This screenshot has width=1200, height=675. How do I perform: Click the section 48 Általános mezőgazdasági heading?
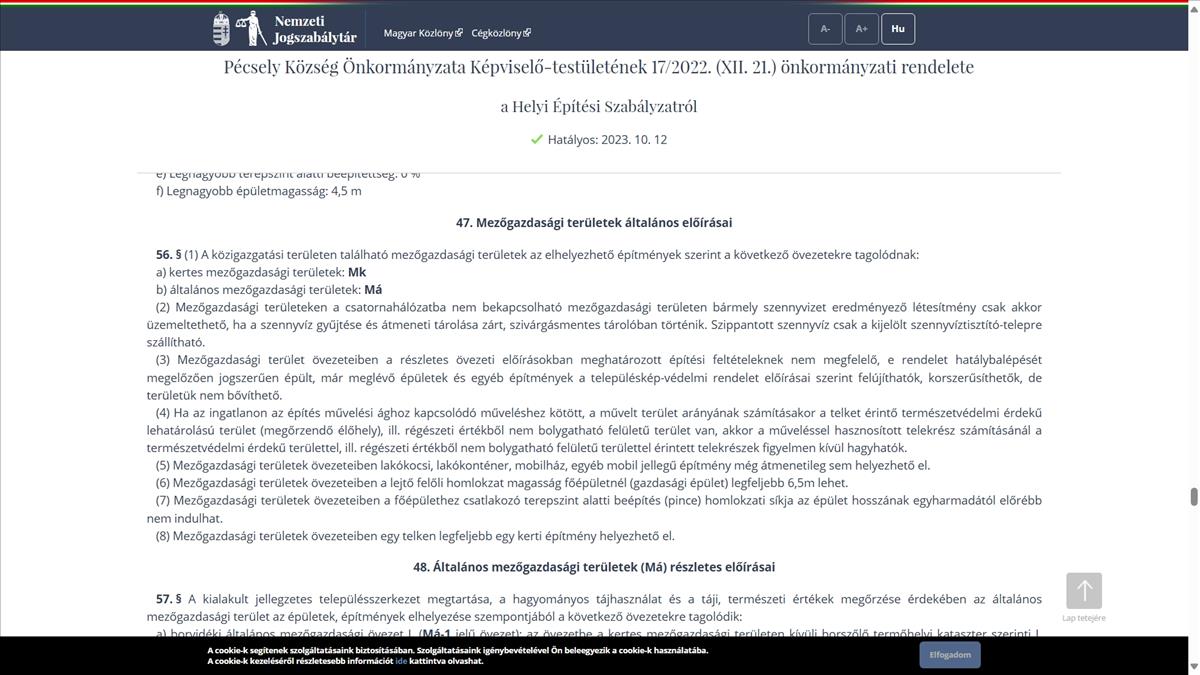pos(600,567)
